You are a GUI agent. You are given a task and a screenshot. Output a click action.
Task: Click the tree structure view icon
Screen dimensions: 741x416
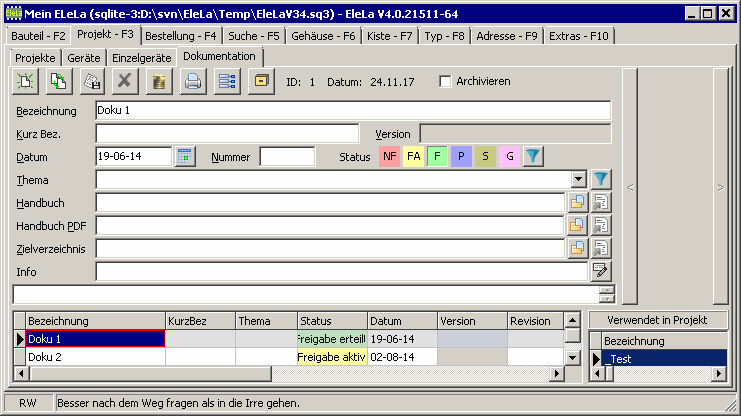point(227,82)
